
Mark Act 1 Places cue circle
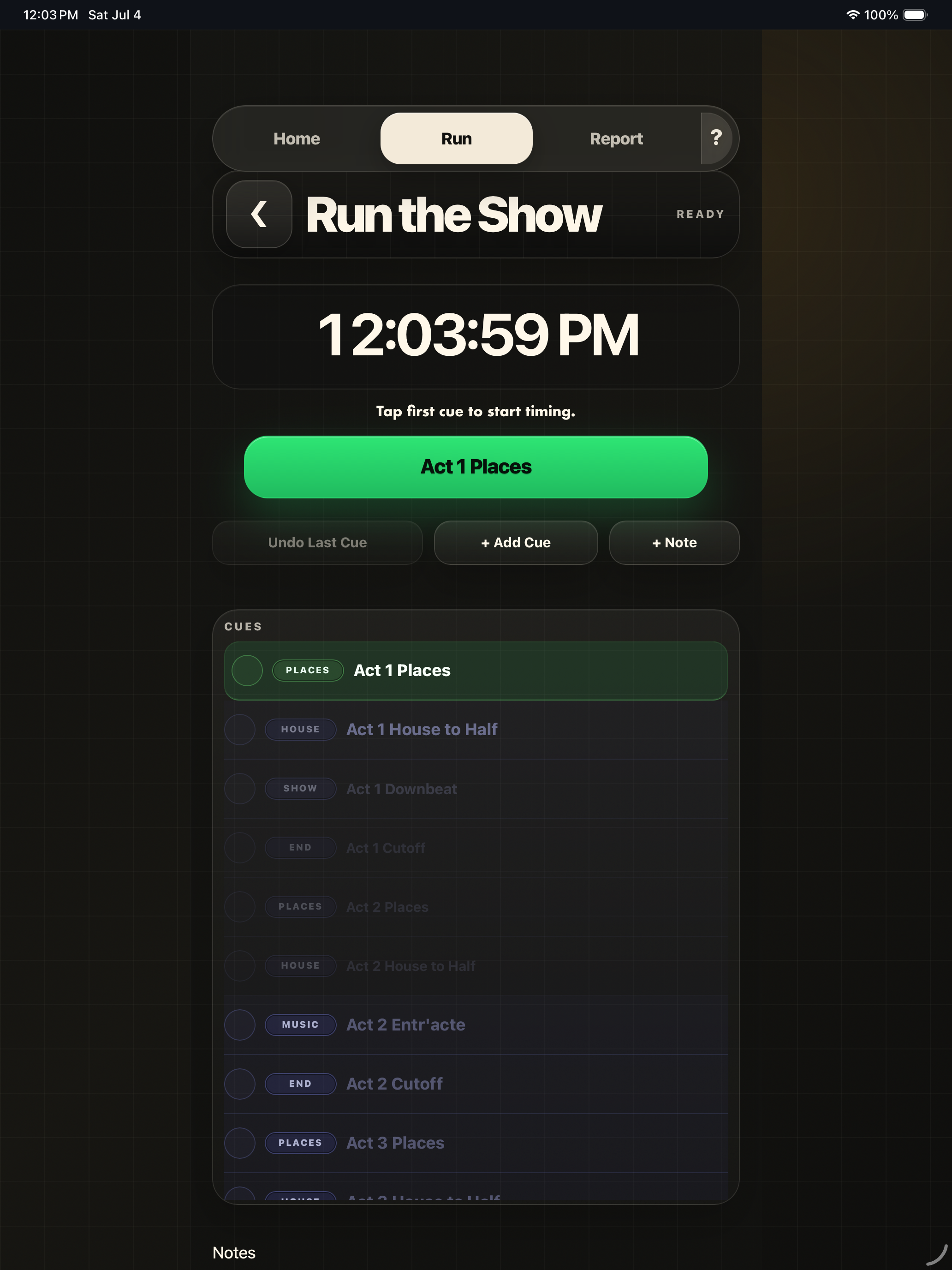pos(247,671)
